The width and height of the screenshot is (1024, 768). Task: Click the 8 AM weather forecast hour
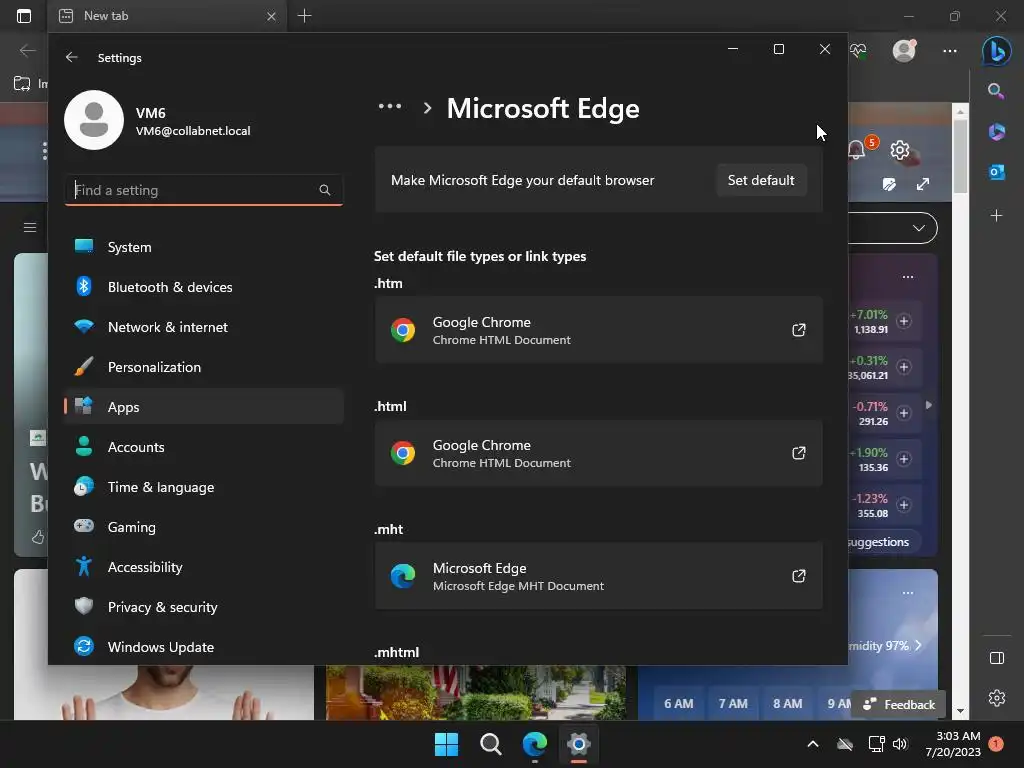click(x=788, y=703)
